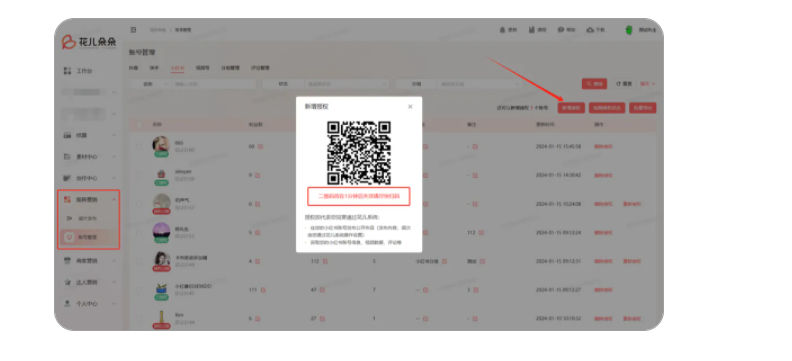This screenshot has height=361, width=792.
Task: Expand filters with 展开 toggle
Action: (648, 84)
